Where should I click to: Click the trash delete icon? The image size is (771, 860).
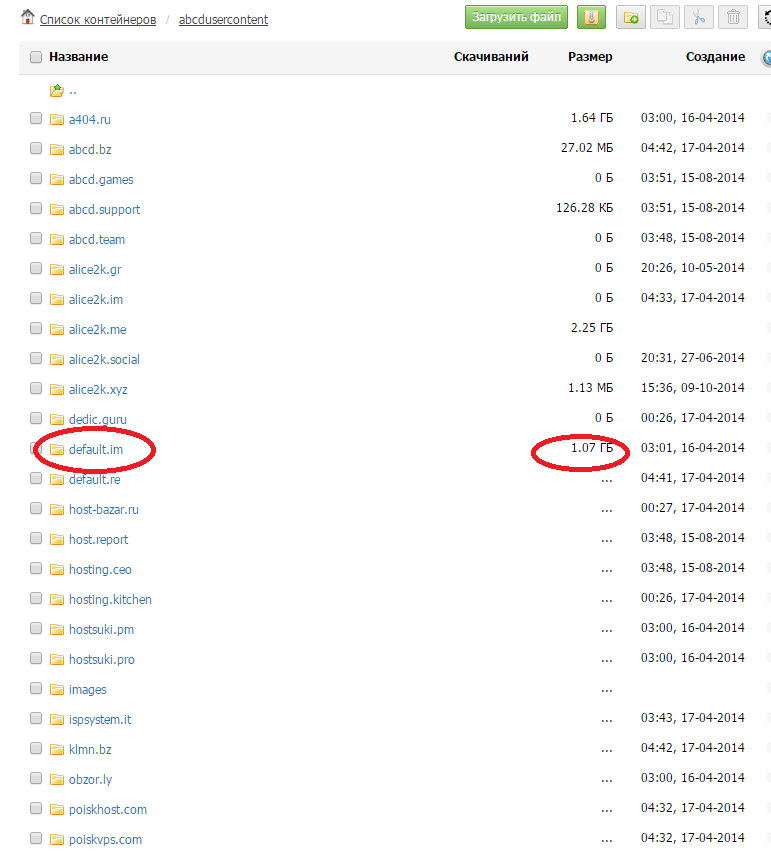click(x=733, y=17)
